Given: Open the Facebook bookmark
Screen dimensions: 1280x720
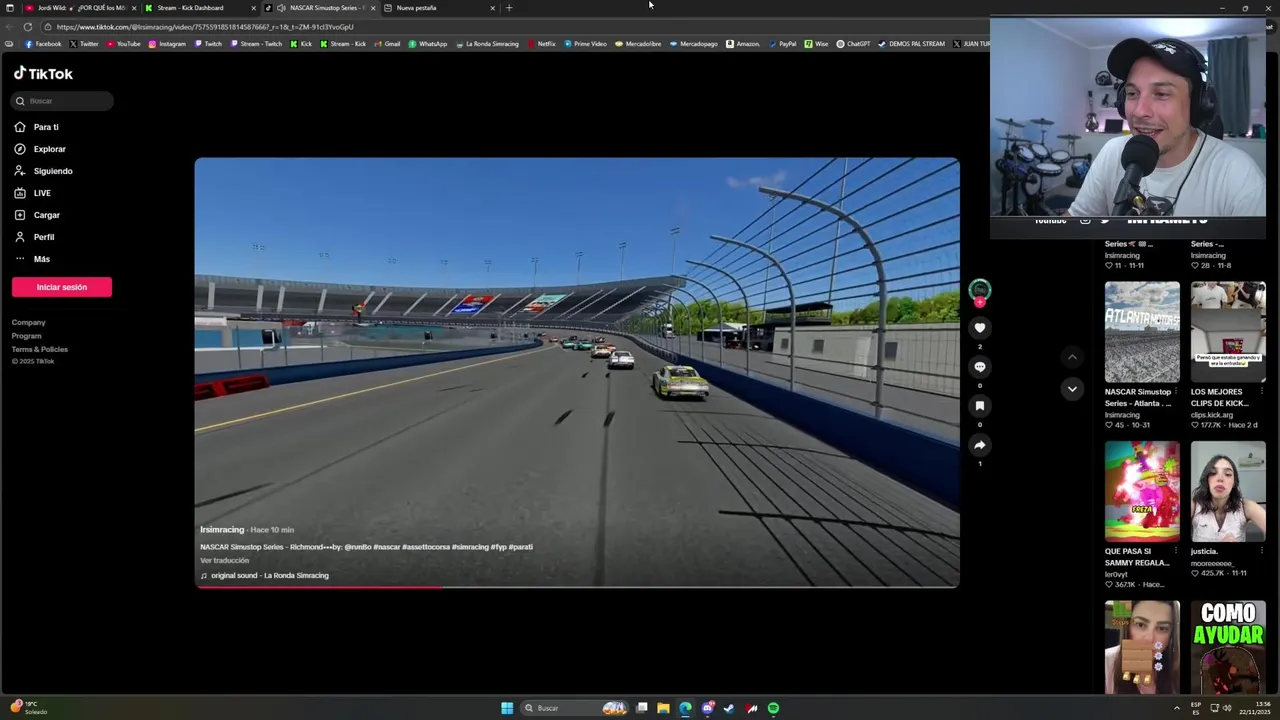Looking at the screenshot, I should point(43,44).
